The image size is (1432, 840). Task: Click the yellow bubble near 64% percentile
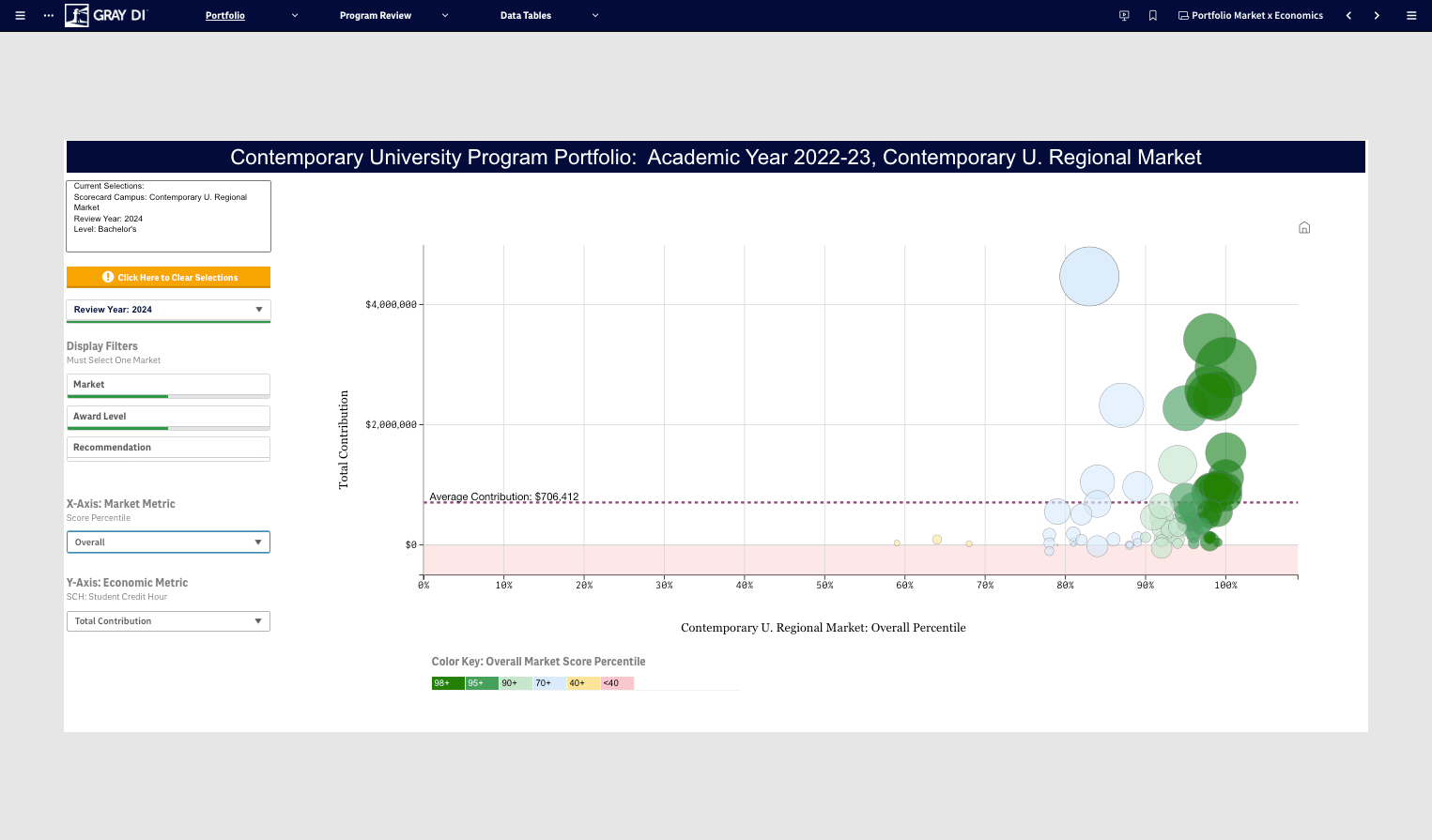[x=937, y=540]
